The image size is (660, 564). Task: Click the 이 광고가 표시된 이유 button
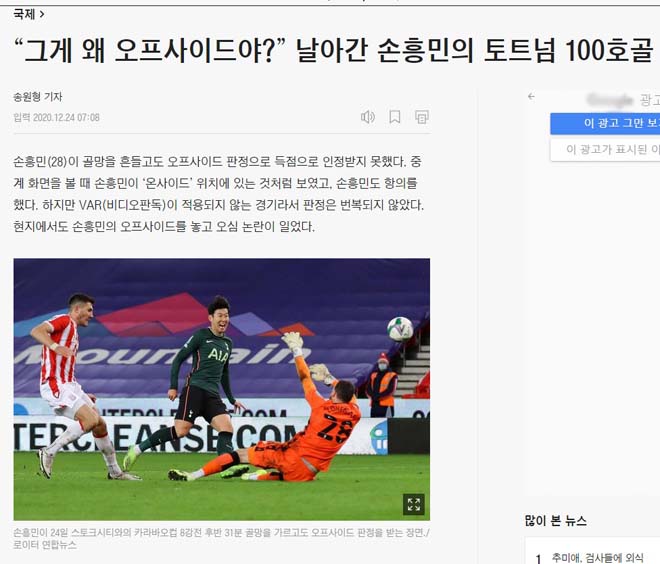click(605, 149)
